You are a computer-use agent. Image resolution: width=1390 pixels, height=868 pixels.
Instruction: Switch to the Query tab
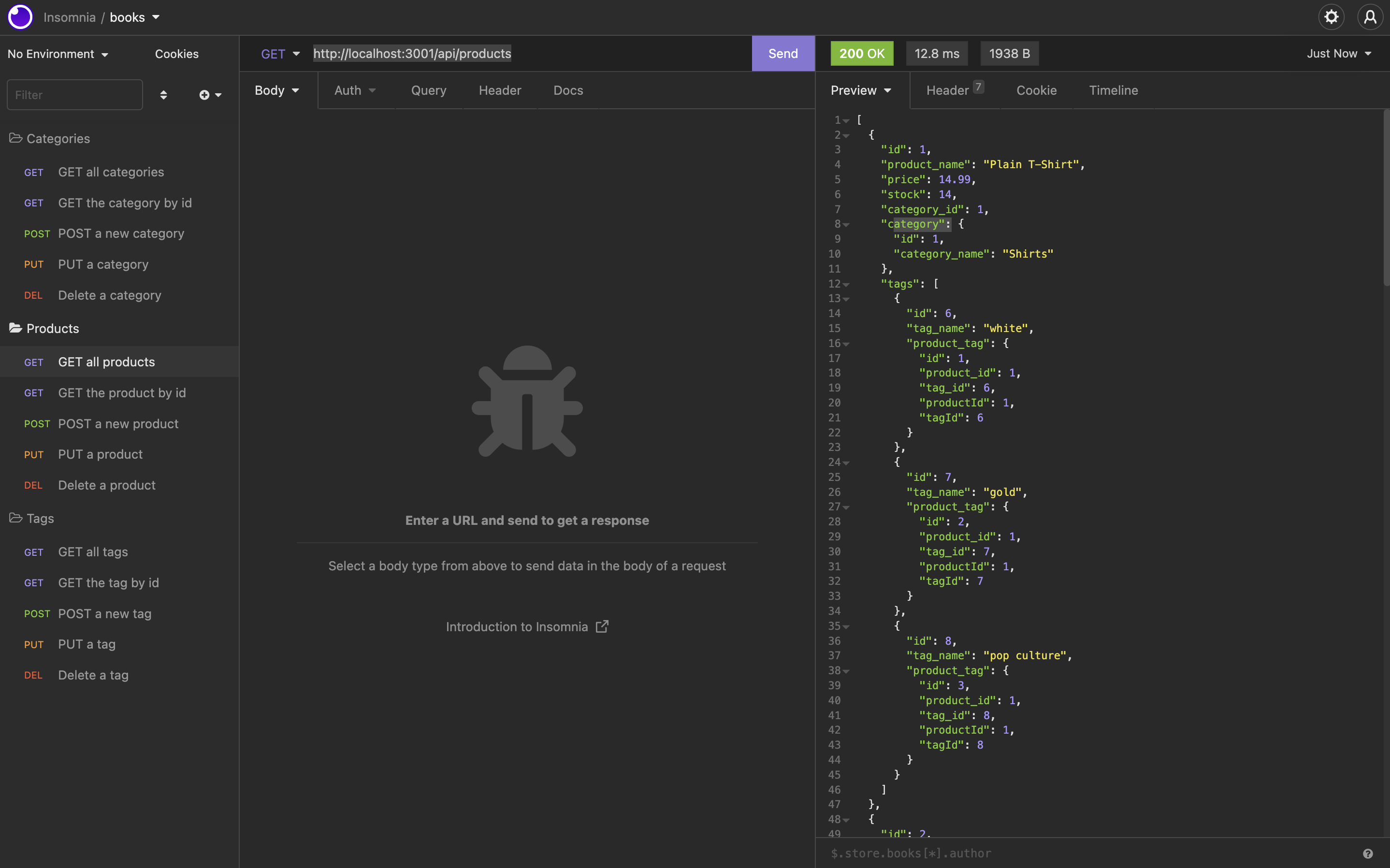428,90
